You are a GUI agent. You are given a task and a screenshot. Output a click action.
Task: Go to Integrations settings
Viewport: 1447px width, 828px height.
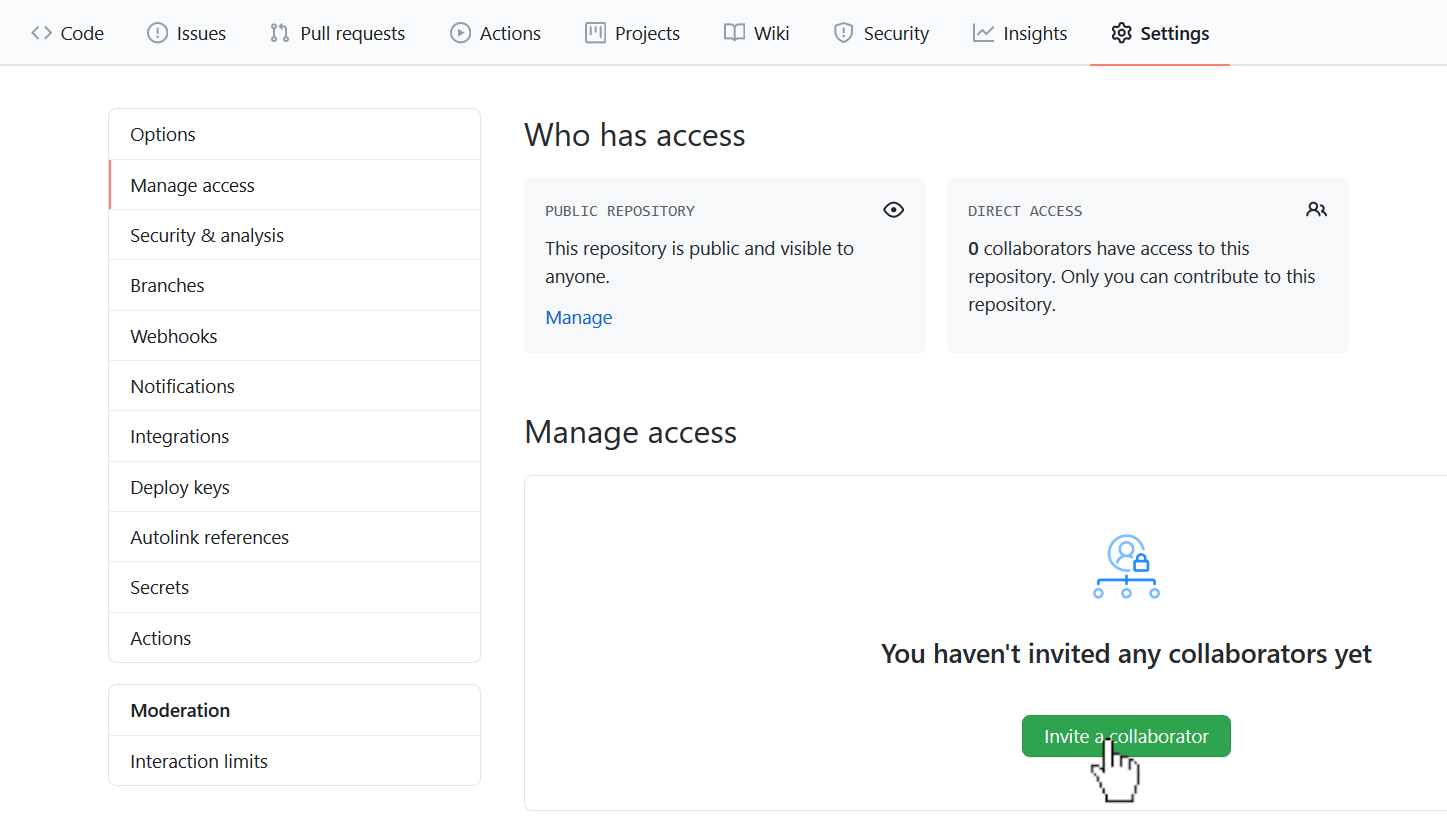coord(295,436)
